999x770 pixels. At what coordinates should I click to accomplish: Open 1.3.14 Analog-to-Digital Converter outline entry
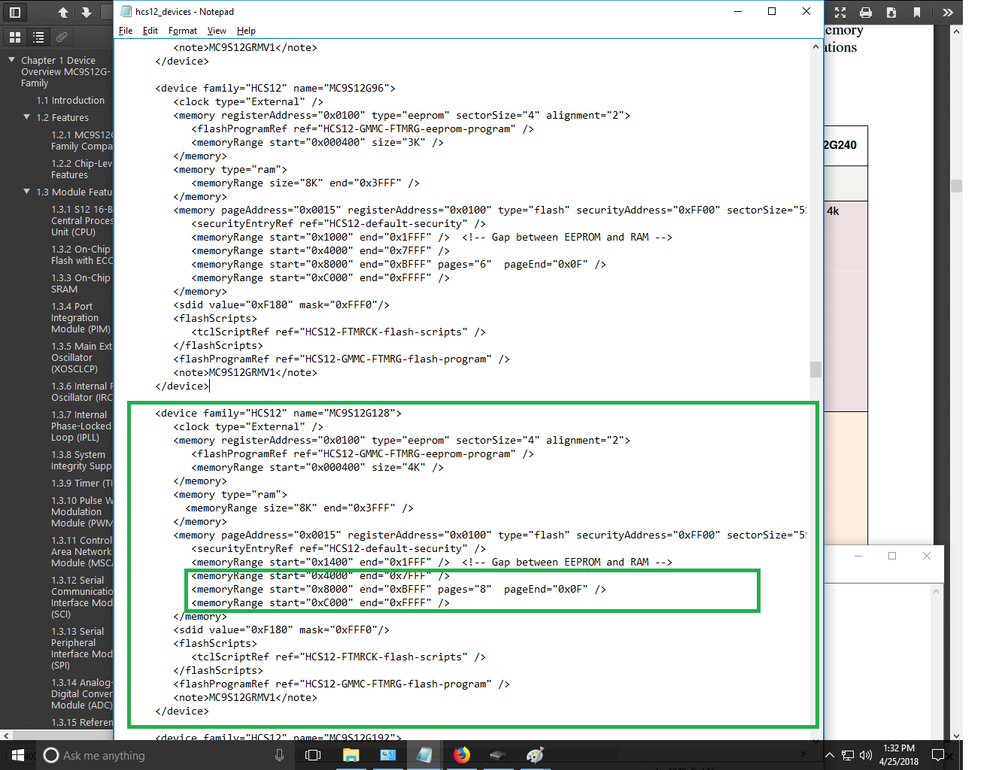coord(82,694)
